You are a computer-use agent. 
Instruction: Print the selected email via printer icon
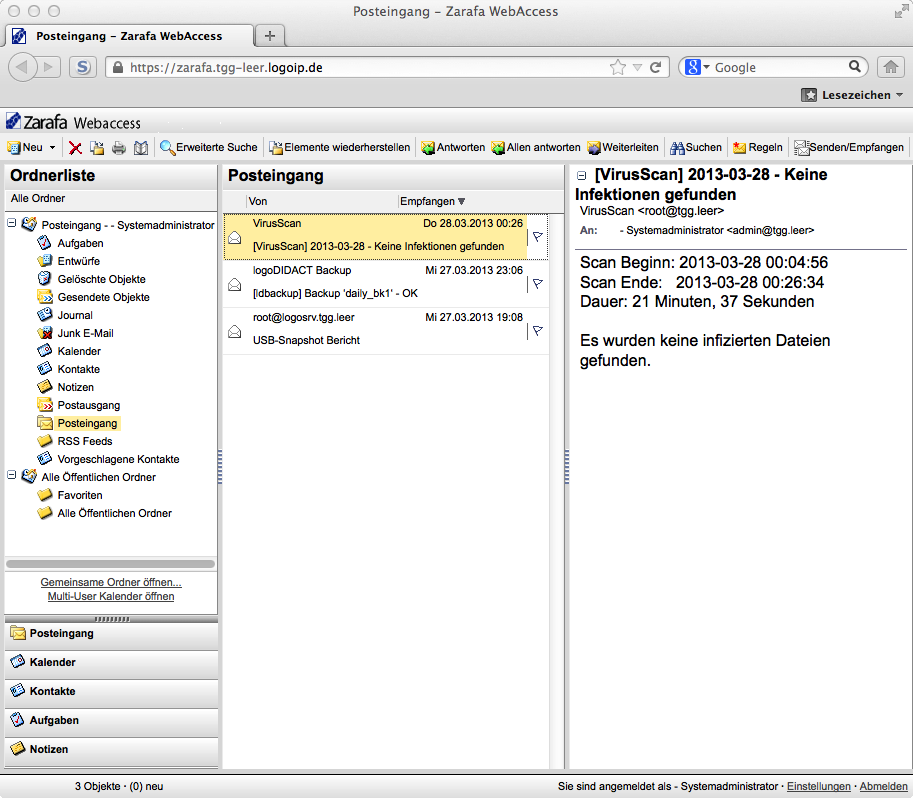119,148
